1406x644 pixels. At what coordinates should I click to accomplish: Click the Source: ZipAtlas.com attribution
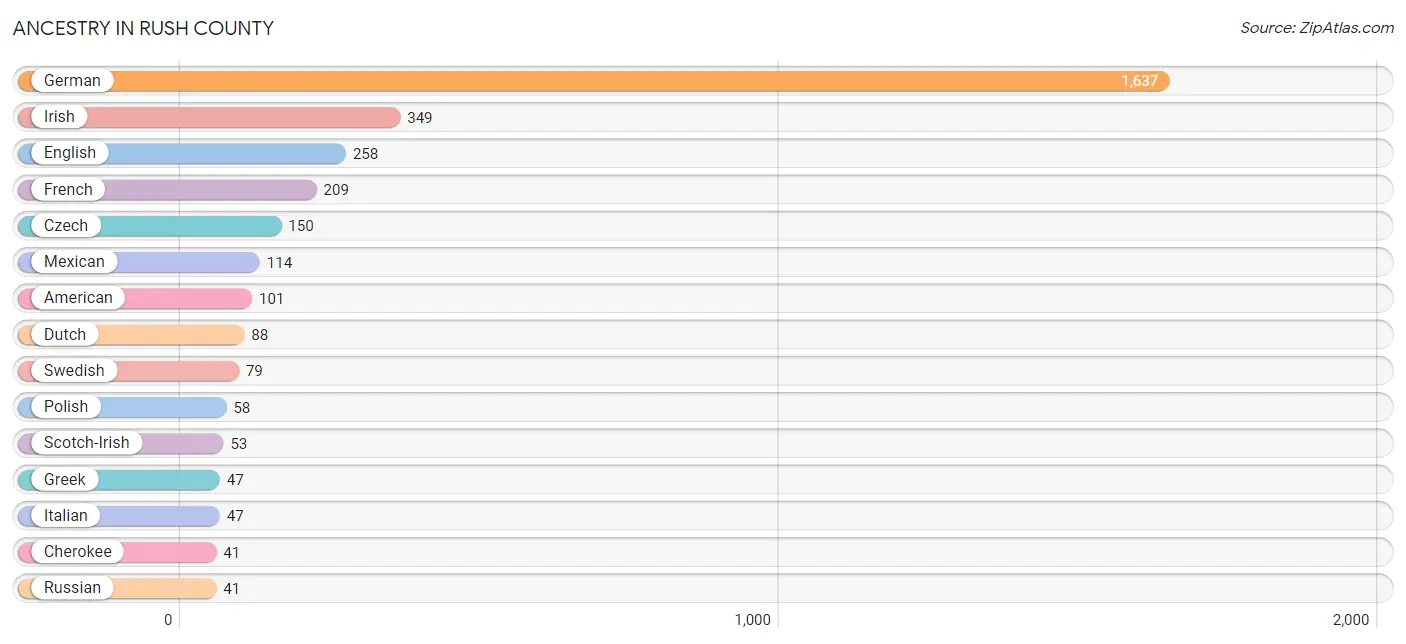pos(1317,28)
